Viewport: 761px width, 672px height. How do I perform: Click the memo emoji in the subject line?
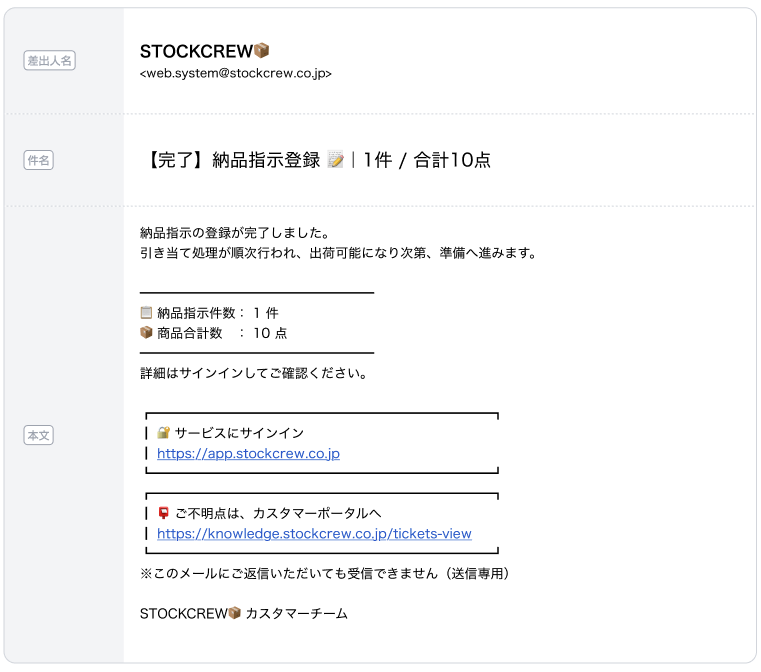[336, 160]
